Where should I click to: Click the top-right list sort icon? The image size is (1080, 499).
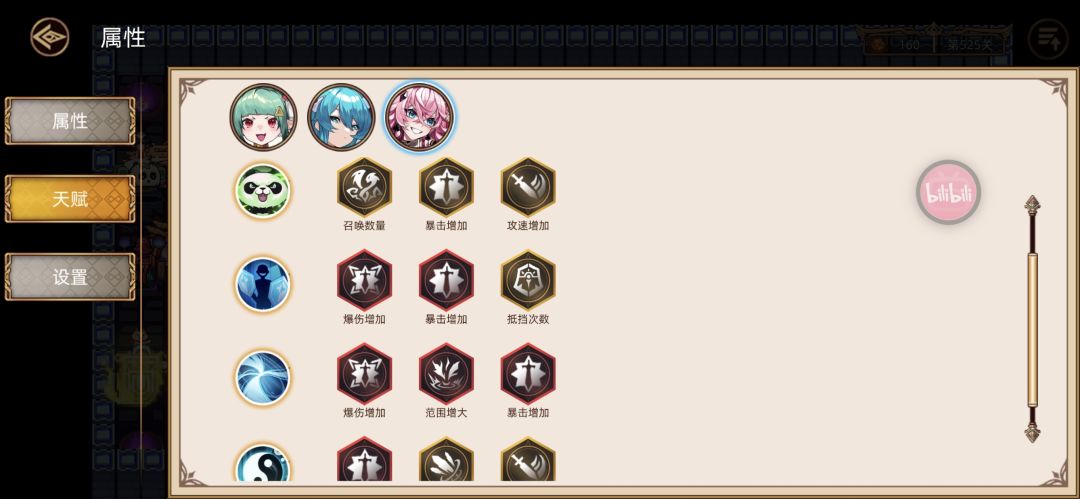(1048, 39)
